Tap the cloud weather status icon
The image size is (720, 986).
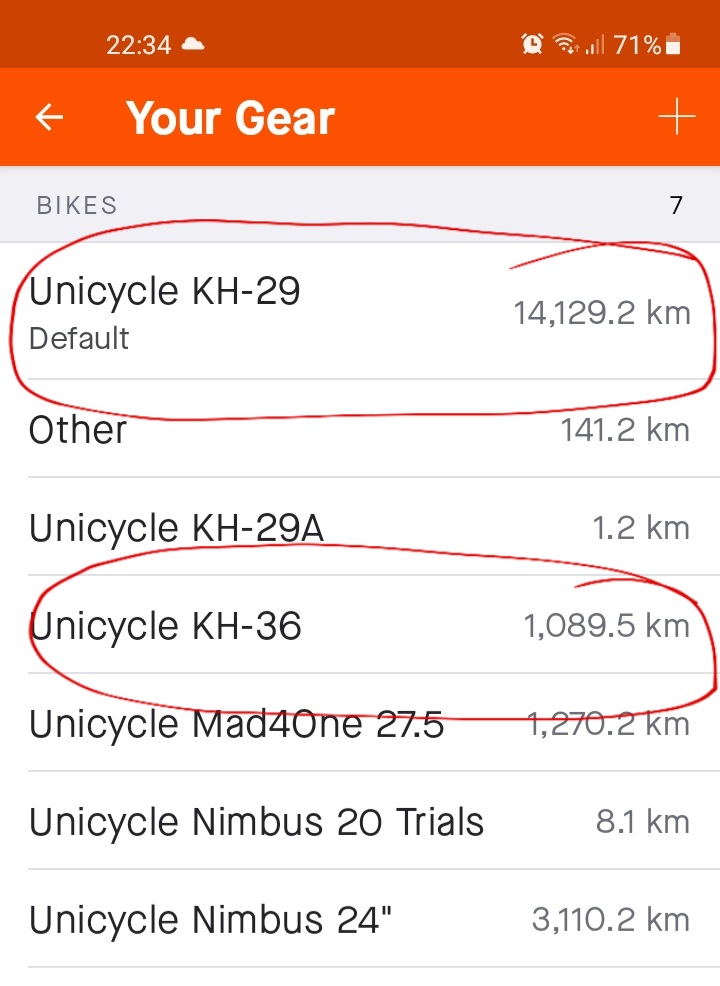click(192, 44)
